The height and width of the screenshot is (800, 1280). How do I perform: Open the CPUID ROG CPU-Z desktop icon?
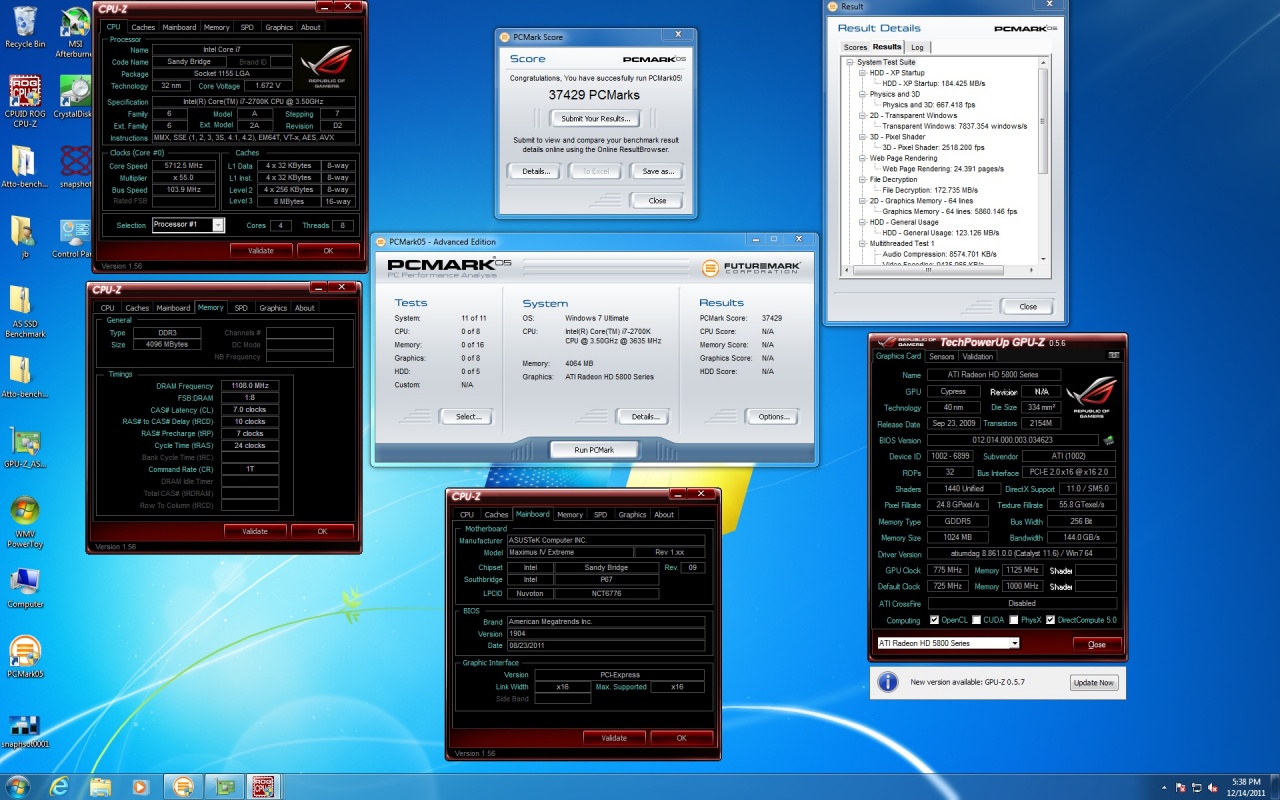24,92
